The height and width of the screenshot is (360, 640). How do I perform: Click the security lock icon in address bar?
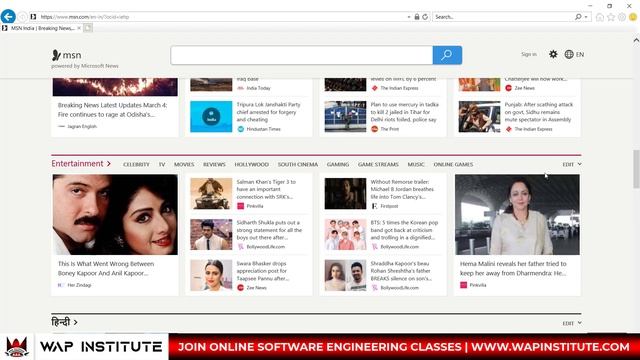417,17
